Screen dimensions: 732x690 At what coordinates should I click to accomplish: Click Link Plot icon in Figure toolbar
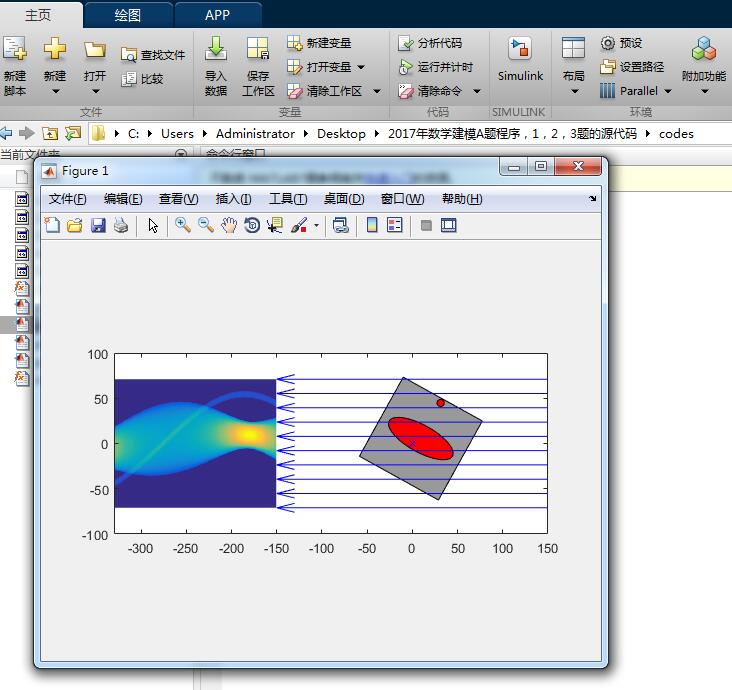coord(341,225)
